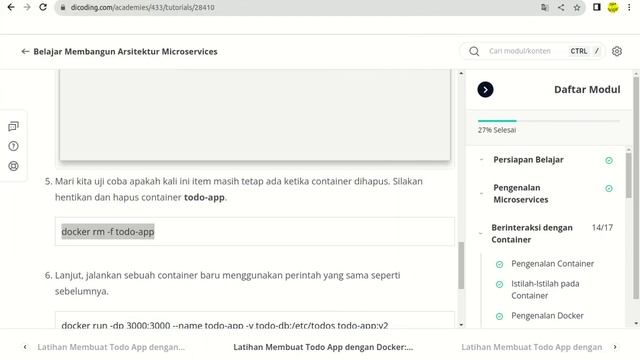The image size is (640, 360).
Task: Click check icon beside Pengenalan Docker
Action: click(499, 316)
